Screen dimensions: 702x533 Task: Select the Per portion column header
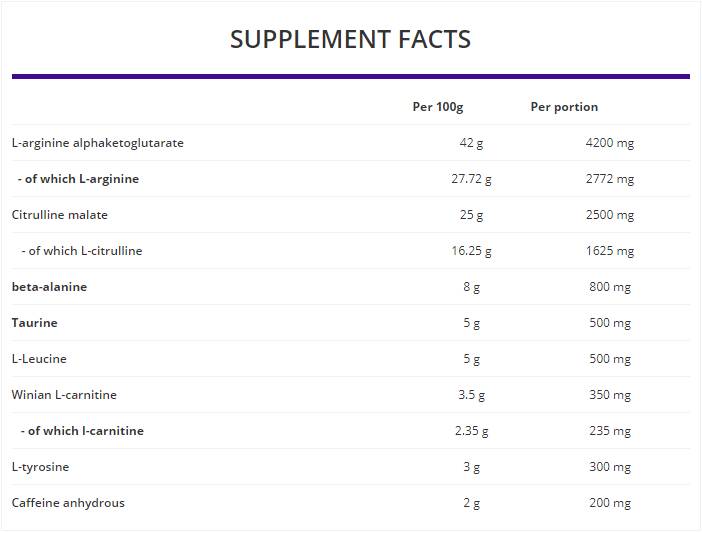pyautogui.click(x=564, y=107)
